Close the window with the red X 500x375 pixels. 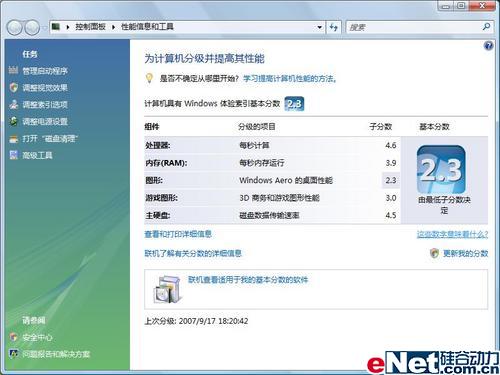click(482, 6)
